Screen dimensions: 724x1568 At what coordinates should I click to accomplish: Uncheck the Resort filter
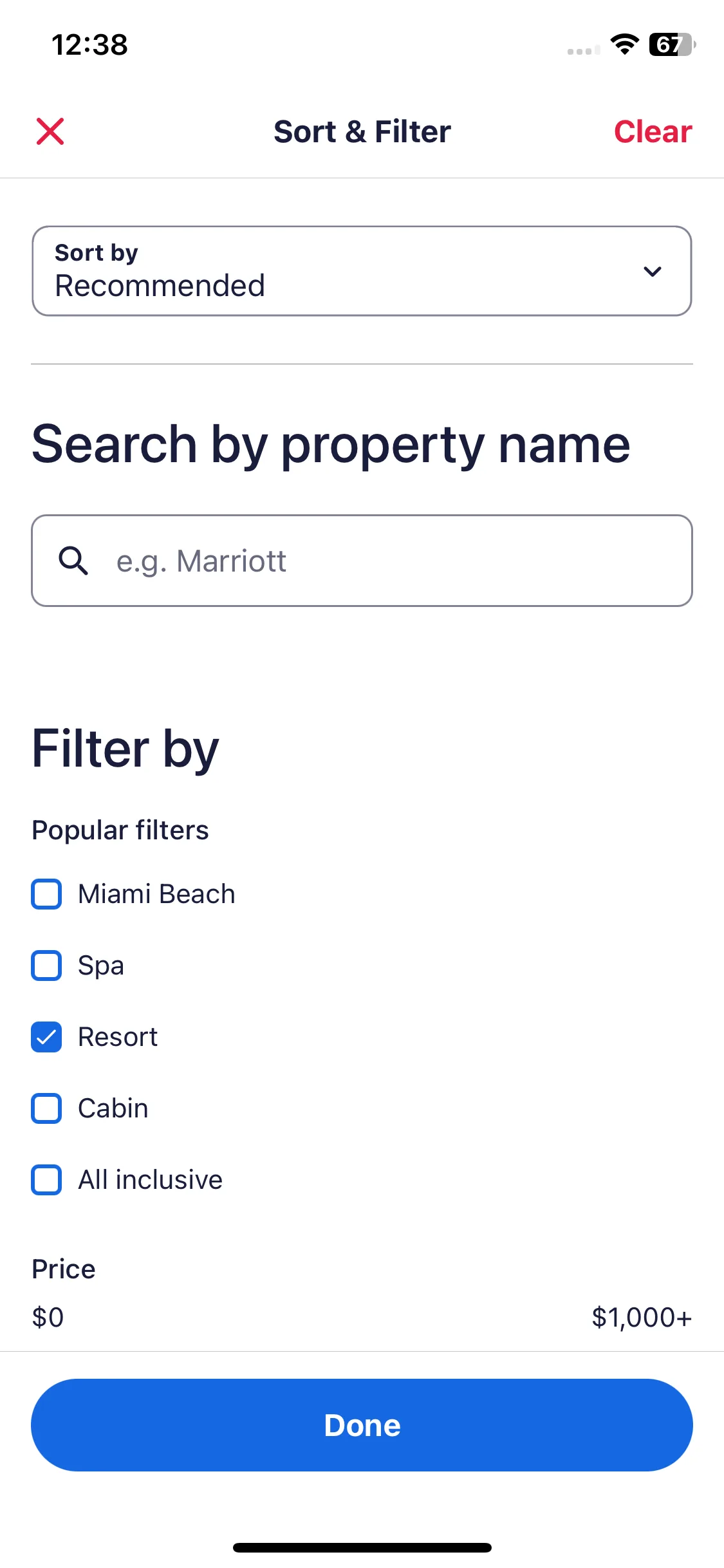[x=46, y=1037]
